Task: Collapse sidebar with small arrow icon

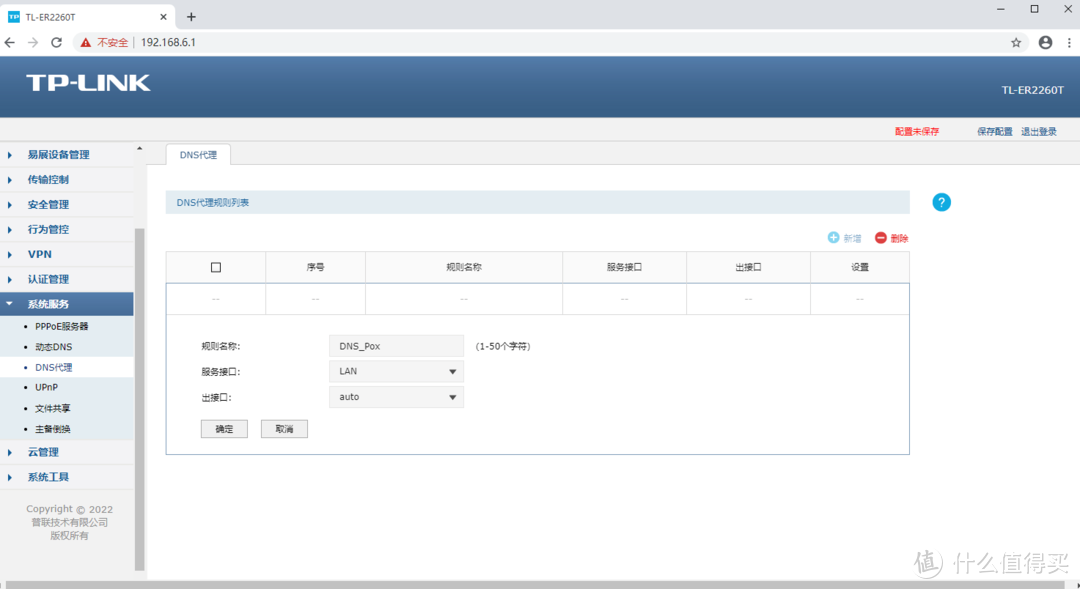Action: pos(140,149)
